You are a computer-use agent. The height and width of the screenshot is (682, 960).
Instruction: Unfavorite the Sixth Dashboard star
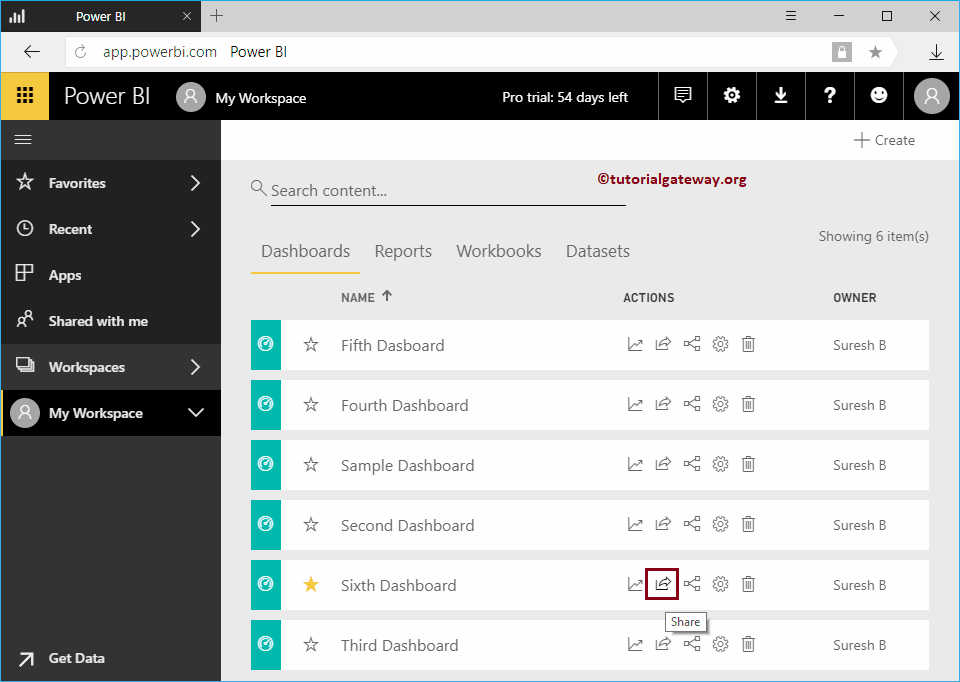point(310,583)
